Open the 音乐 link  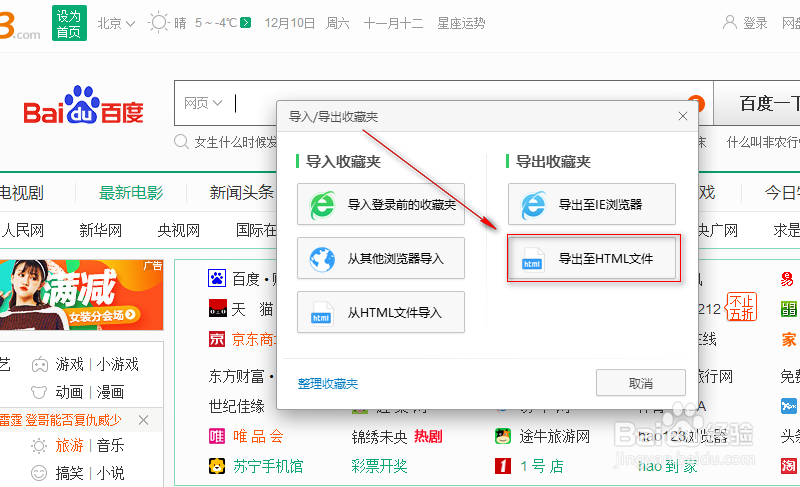coord(110,445)
